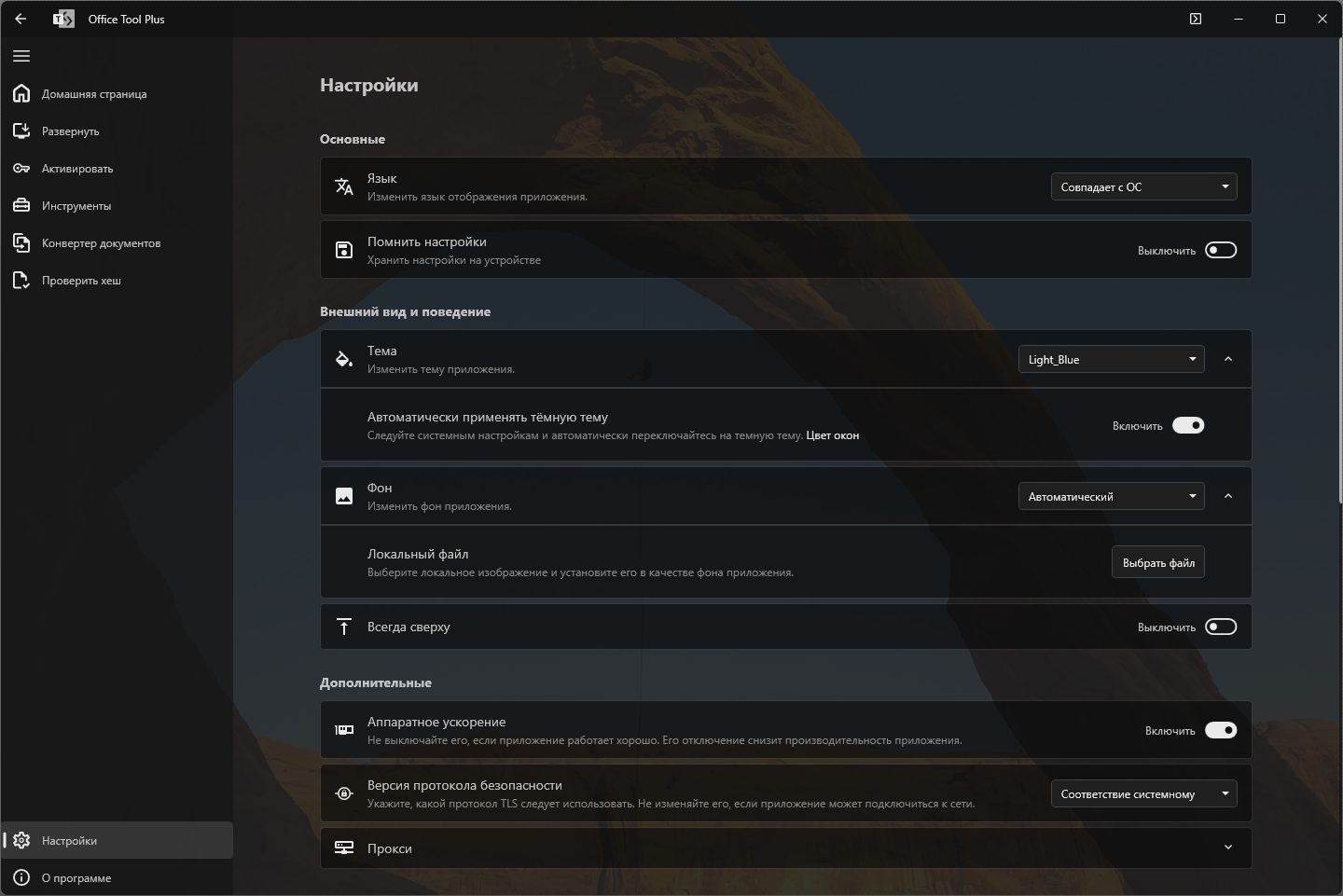
Task: Open the command panel icon in title bar
Action: pyautogui.click(x=1196, y=19)
